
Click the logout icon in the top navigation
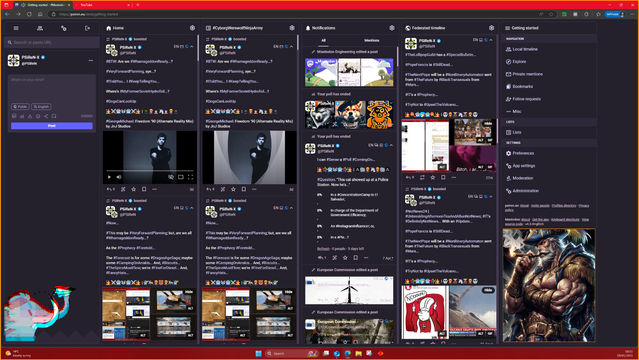[x=87, y=28]
